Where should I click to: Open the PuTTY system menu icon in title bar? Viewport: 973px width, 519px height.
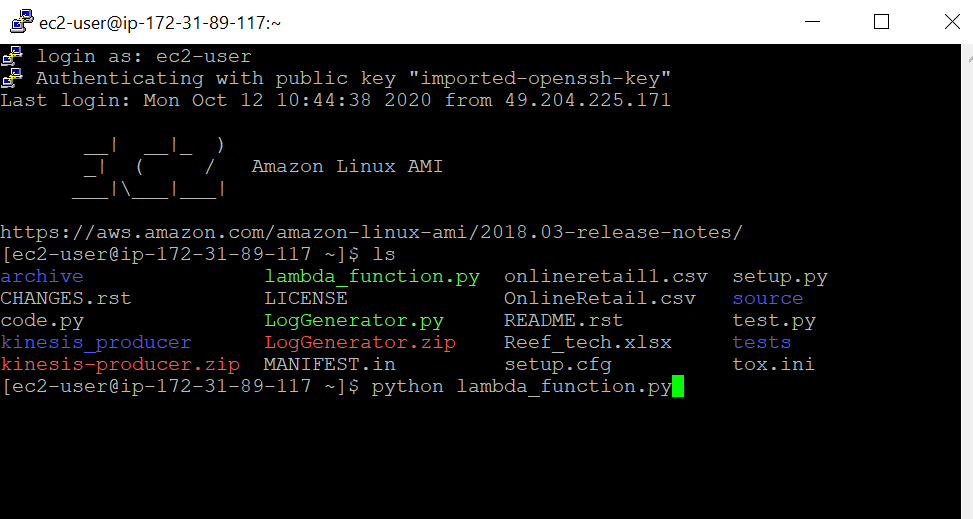[x=22, y=21]
